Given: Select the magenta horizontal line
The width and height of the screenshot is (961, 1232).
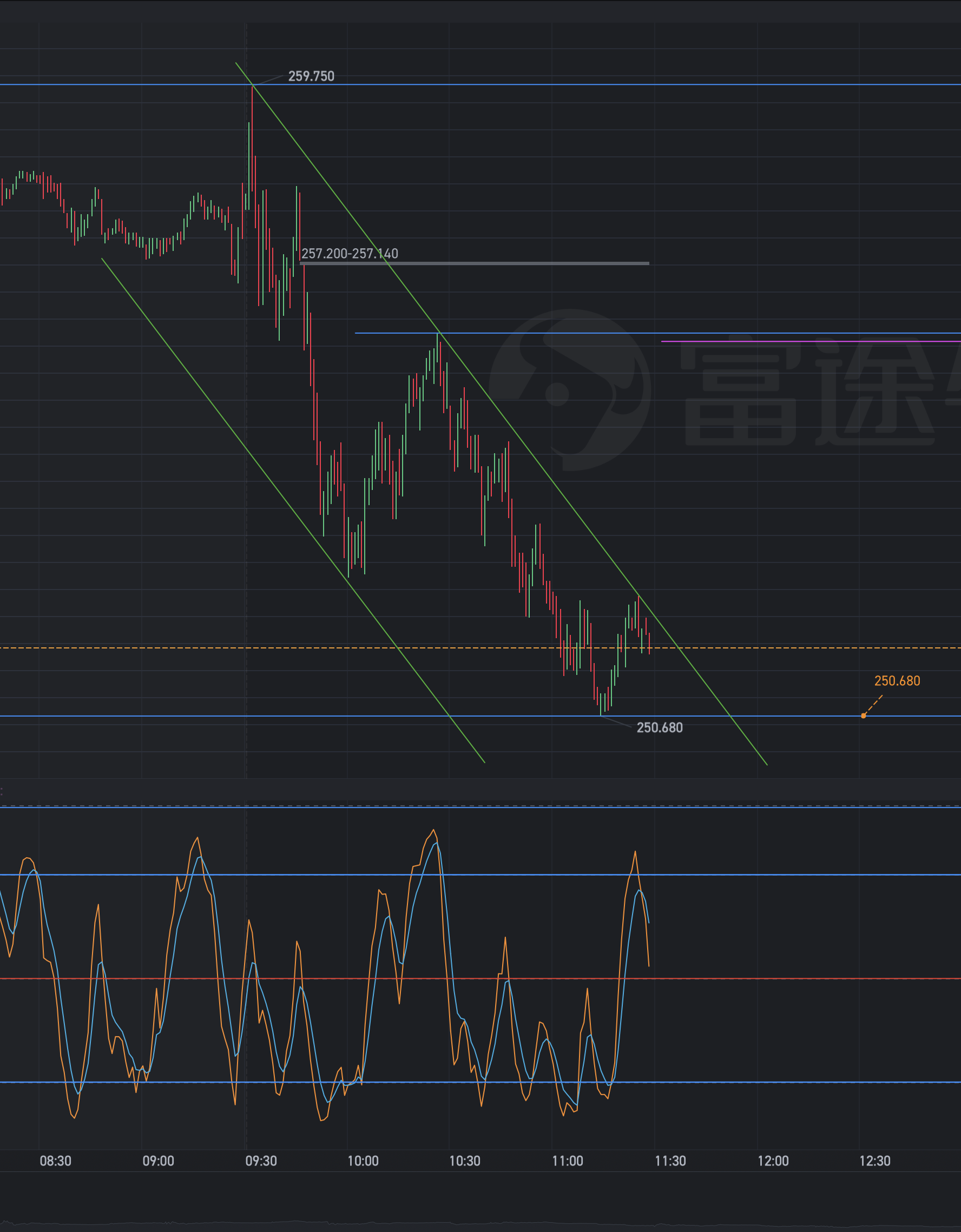Looking at the screenshot, I should 811,341.
